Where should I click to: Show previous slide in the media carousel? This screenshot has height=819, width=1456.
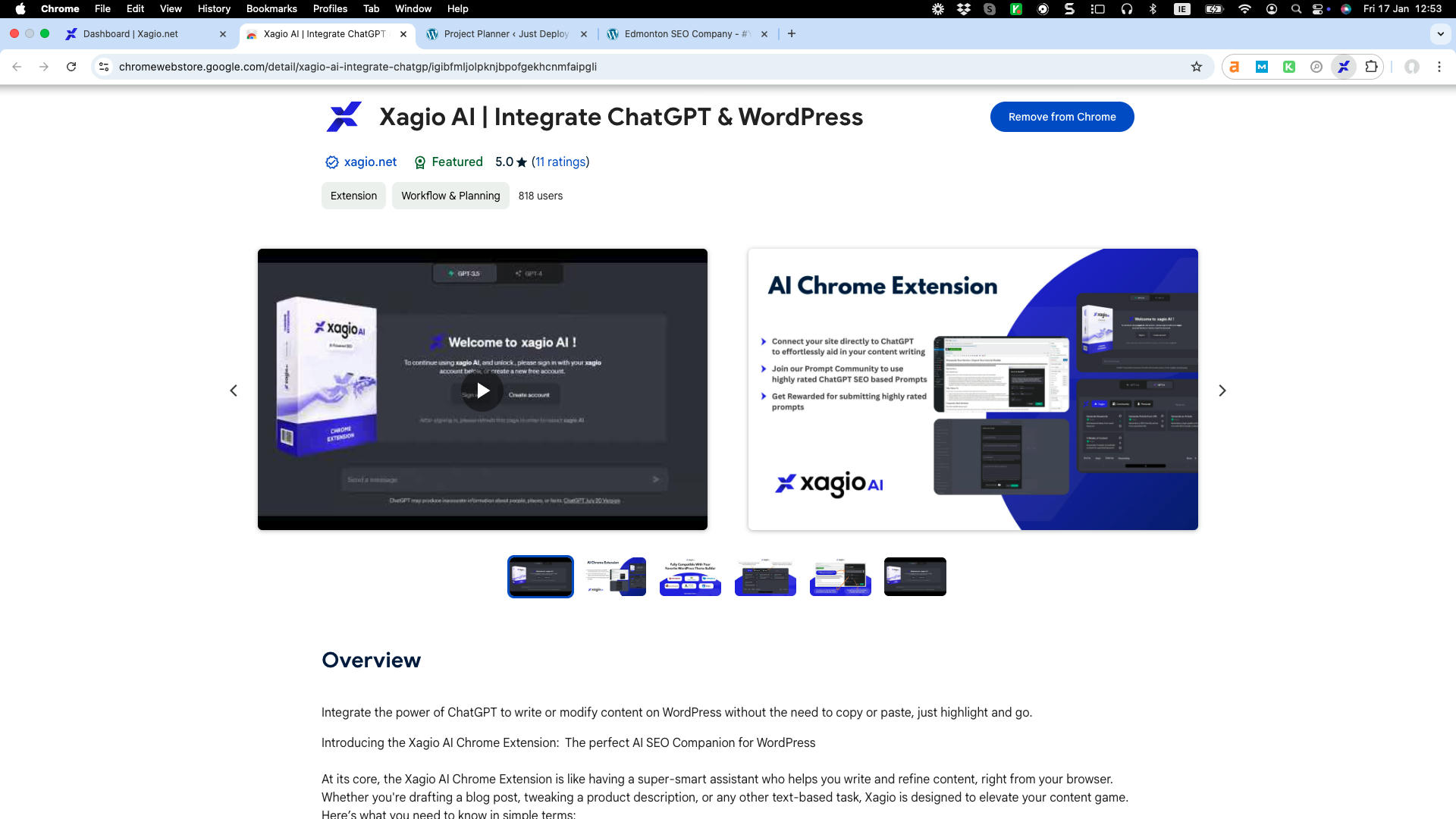tap(234, 391)
